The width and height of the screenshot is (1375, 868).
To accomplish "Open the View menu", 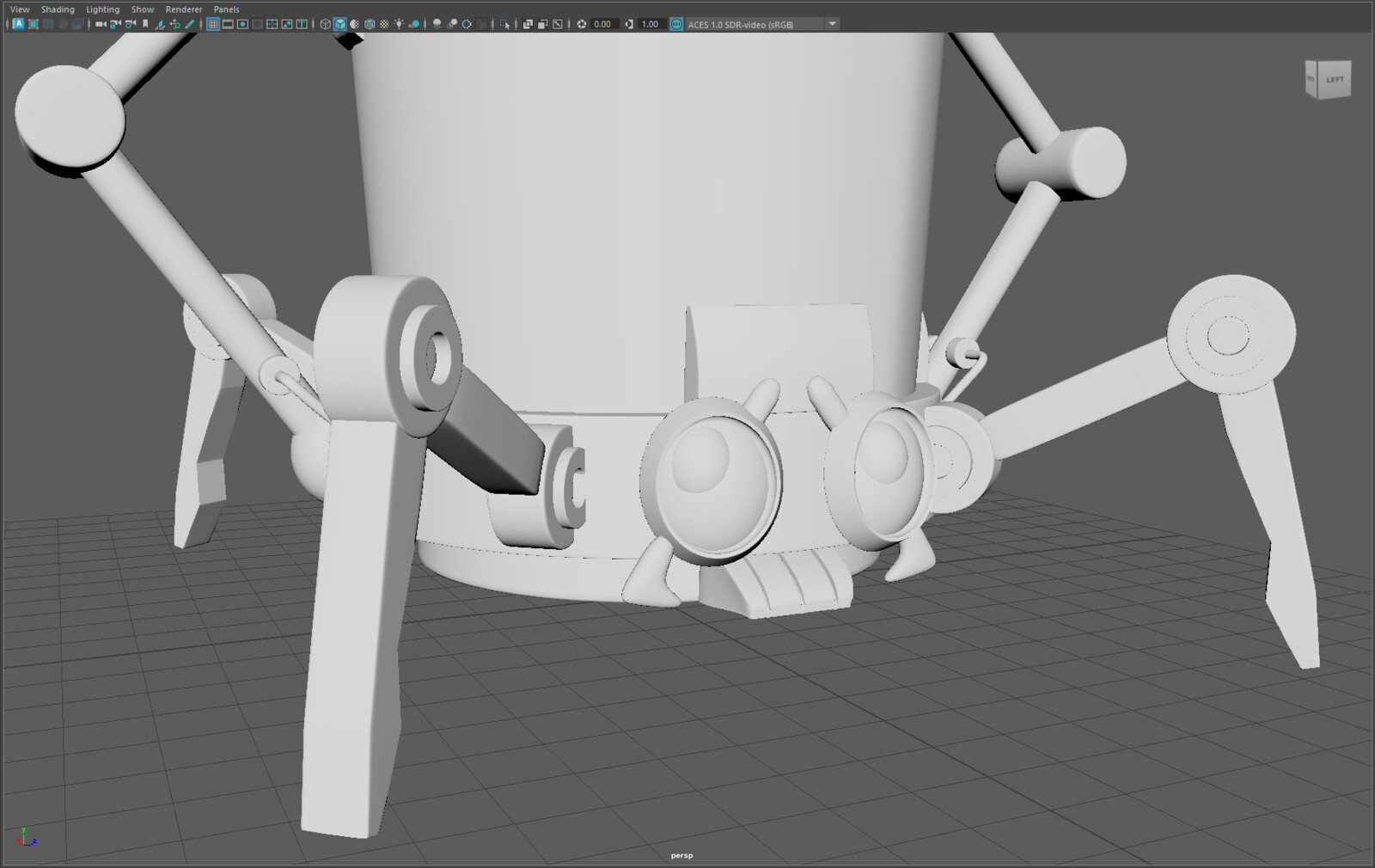I will (x=19, y=9).
